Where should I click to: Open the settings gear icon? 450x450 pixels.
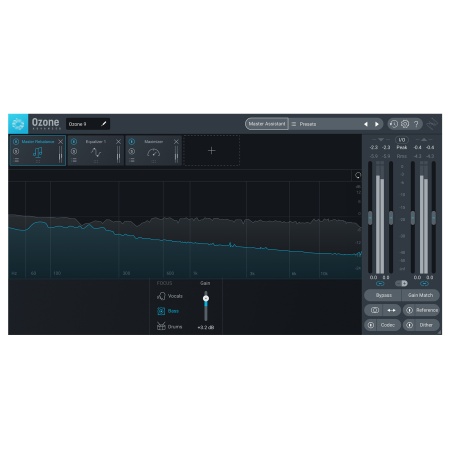click(405, 124)
